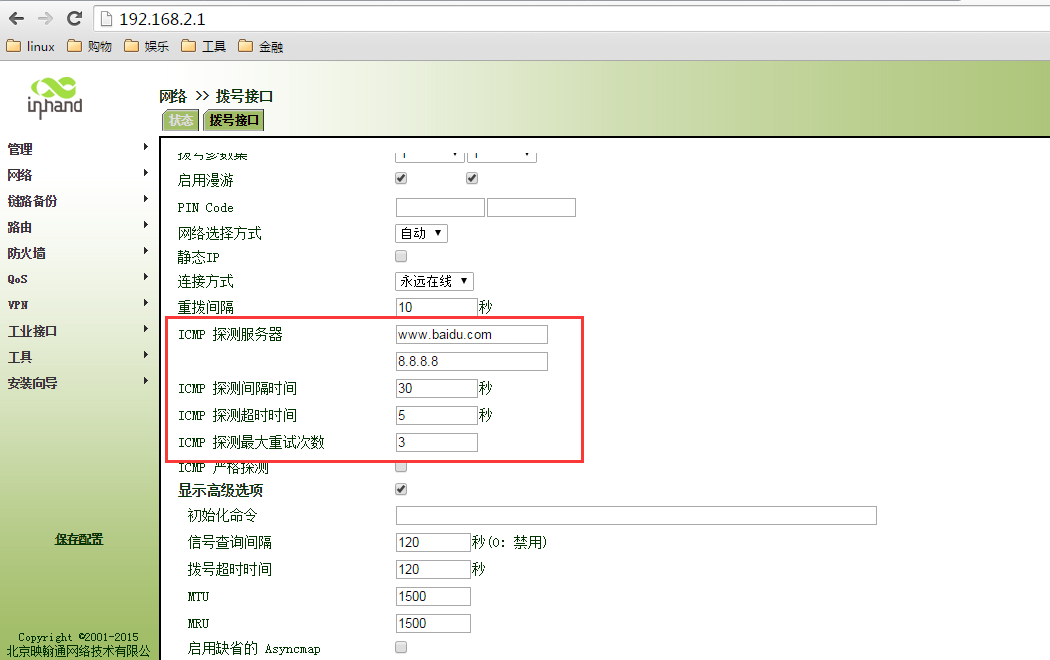This screenshot has width=1050, height=660.
Task: Reload the router page
Action: coord(74,18)
